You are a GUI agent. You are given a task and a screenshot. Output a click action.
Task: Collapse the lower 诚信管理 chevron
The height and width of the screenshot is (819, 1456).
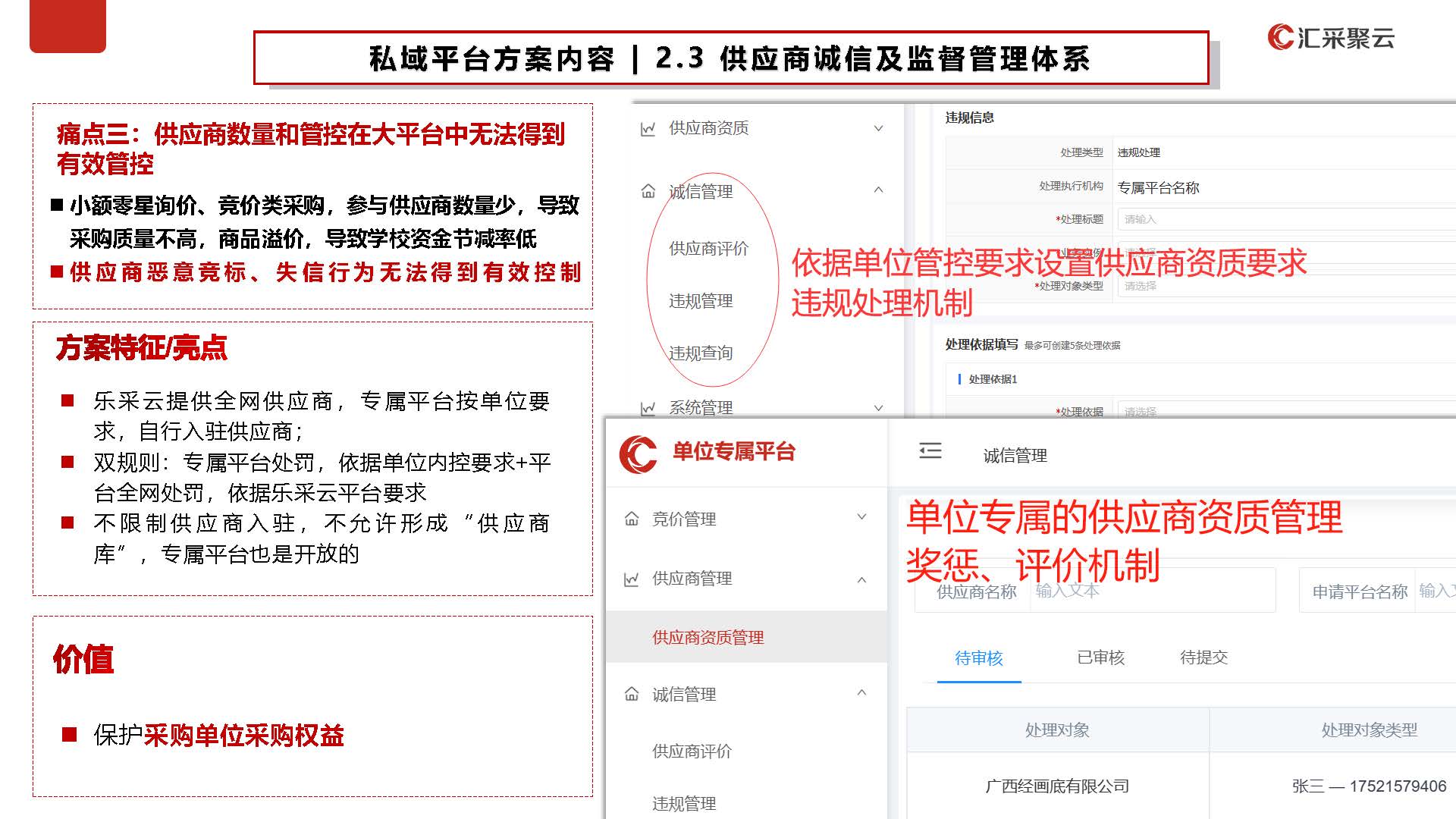point(861,692)
